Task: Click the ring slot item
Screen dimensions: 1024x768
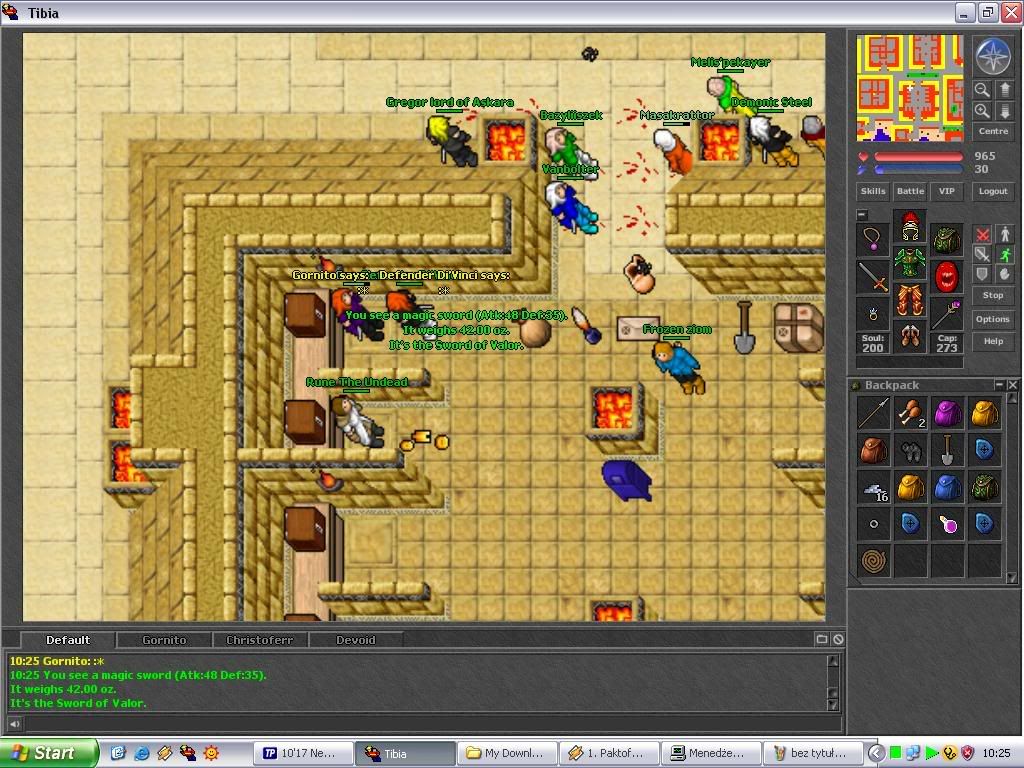Action: tap(873, 314)
